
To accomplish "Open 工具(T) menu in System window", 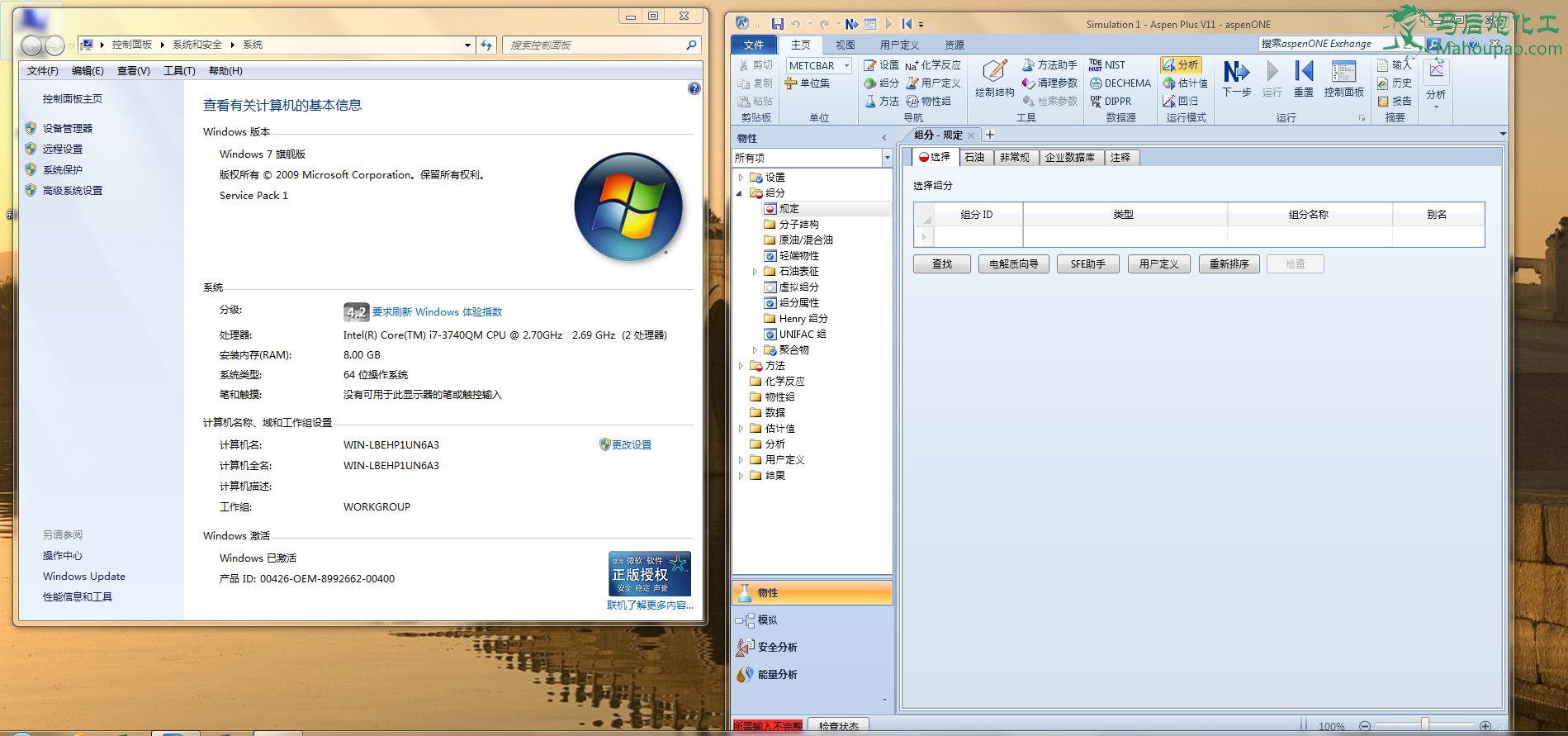I will (x=179, y=71).
